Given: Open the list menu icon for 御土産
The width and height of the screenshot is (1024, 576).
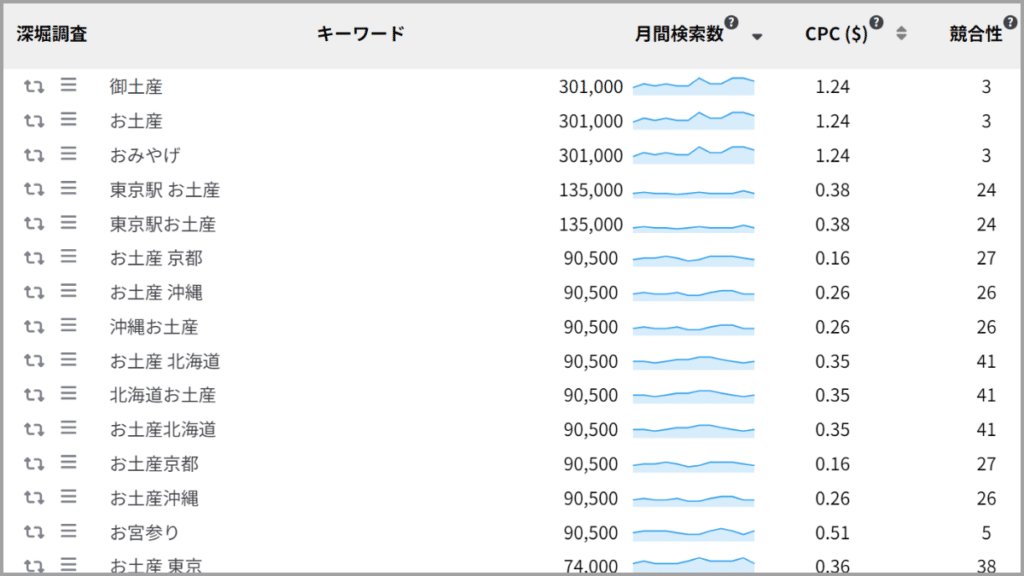Looking at the screenshot, I should [68, 86].
